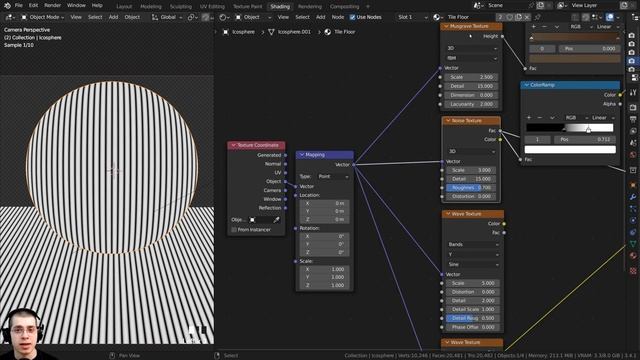Open the ColorRamp node RGB color mode dropdown
Screen dimensions: 640x360
click(x=576, y=118)
